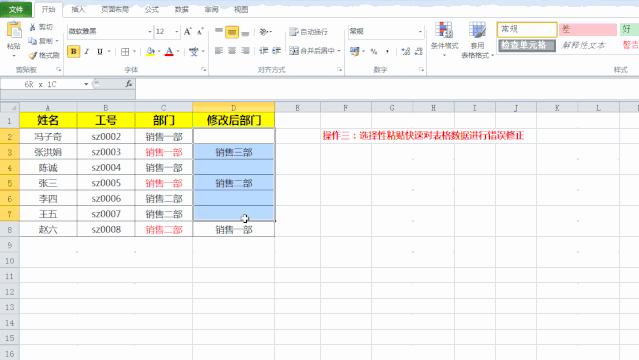This screenshot has width=639, height=360.
Task: Open the font name combo box
Action: (110, 31)
